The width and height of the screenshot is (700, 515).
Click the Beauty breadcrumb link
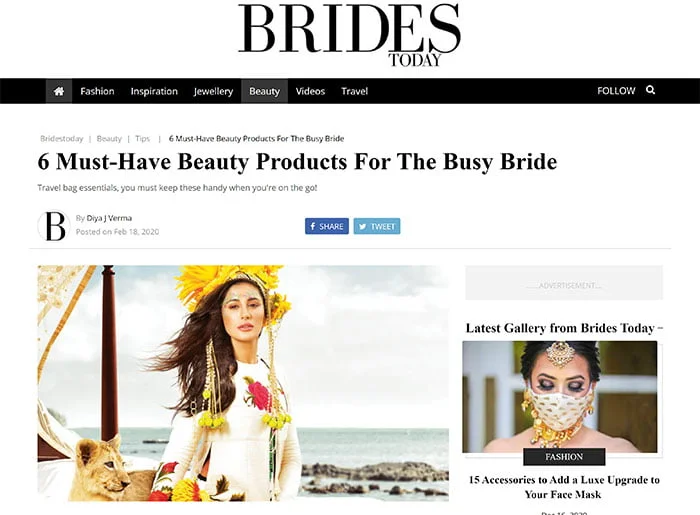(109, 139)
